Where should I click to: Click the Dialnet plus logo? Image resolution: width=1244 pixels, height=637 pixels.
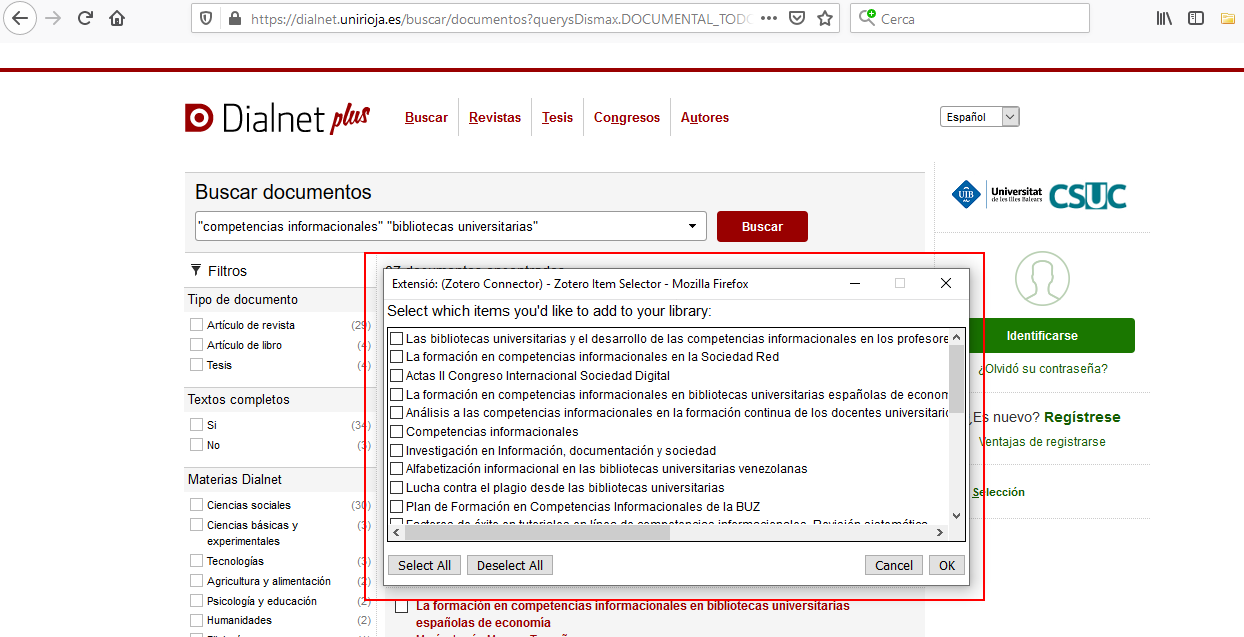click(277, 118)
